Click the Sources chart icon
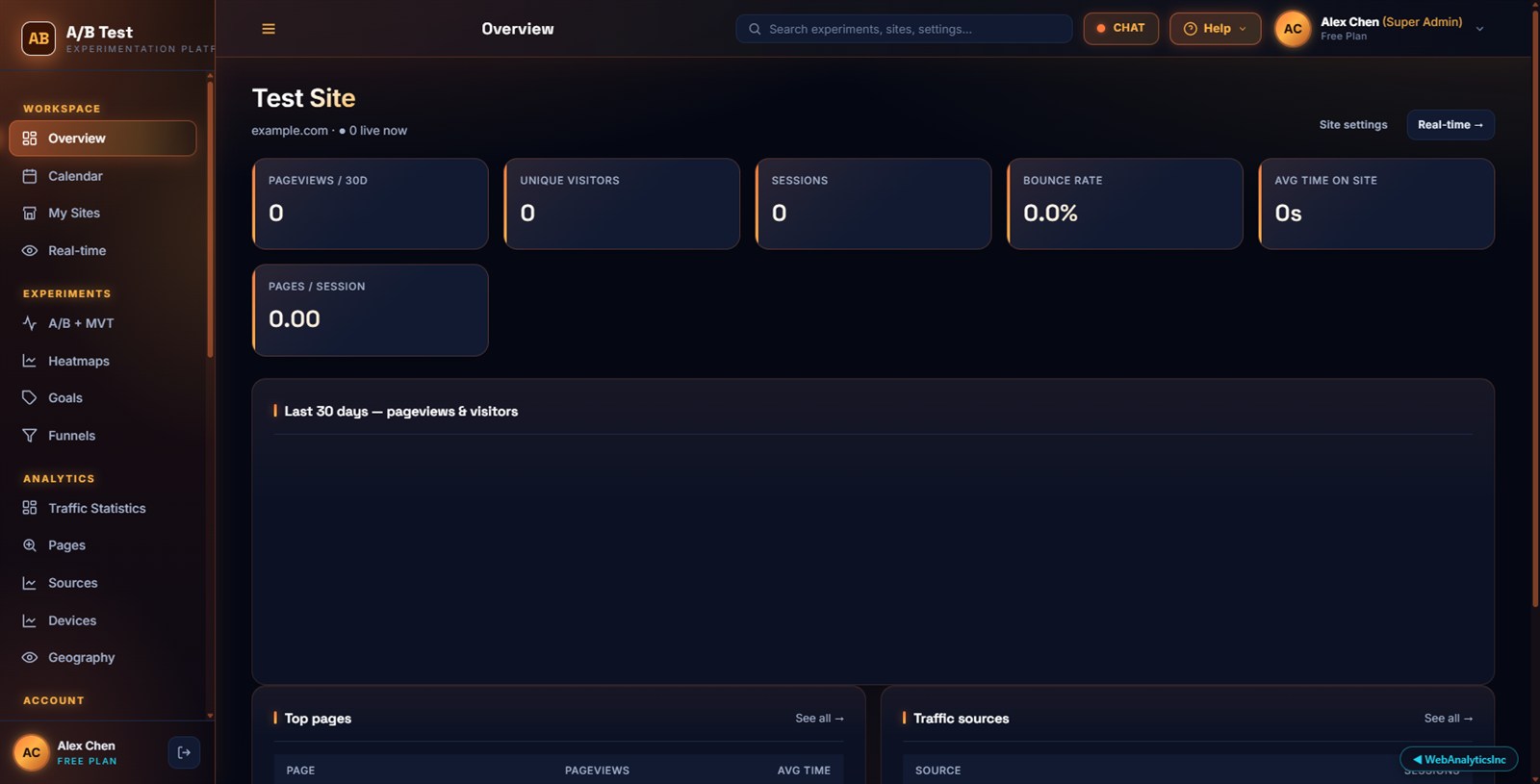 coord(30,583)
